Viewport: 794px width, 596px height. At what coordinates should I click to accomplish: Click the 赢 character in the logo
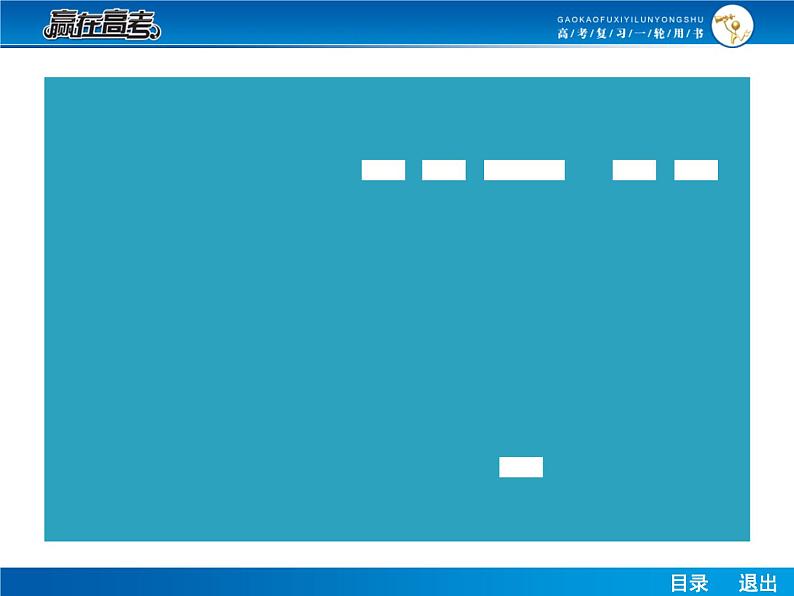[x=60, y=26]
